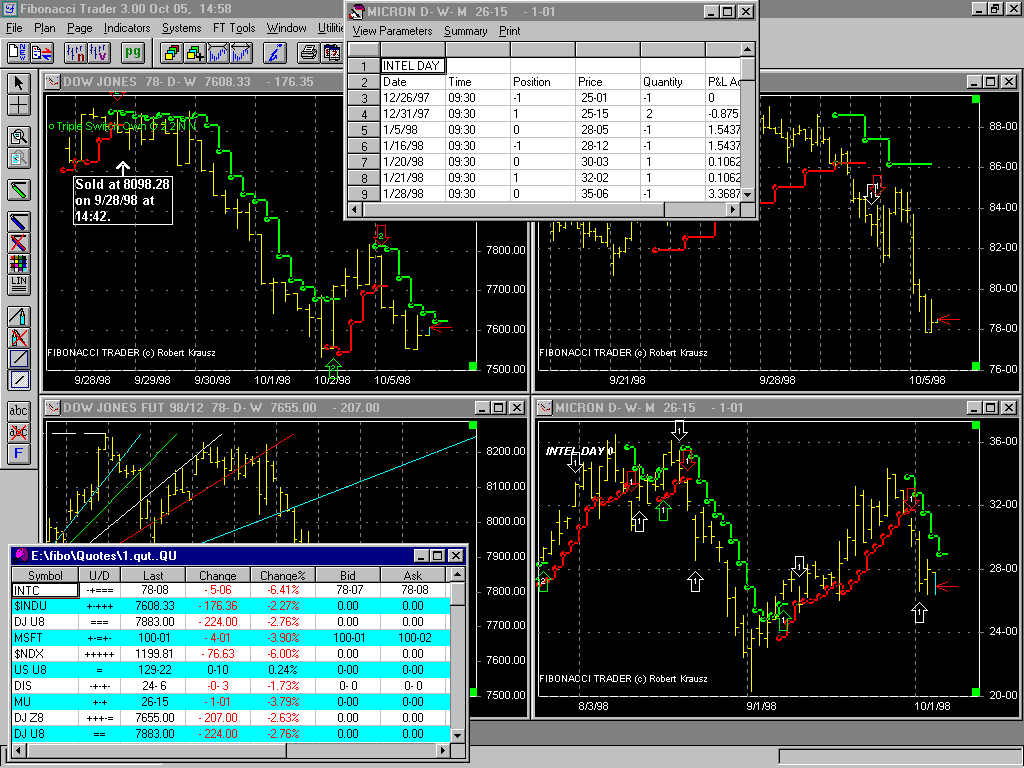Open the color palette grid tool
The width and height of the screenshot is (1024, 768).
pyautogui.click(x=18, y=264)
